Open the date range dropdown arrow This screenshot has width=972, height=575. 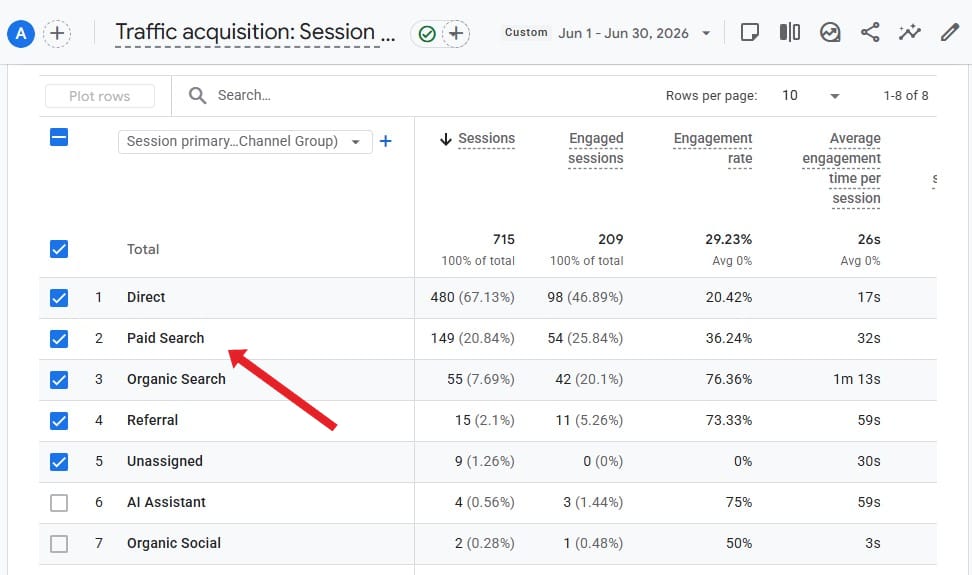(x=706, y=33)
